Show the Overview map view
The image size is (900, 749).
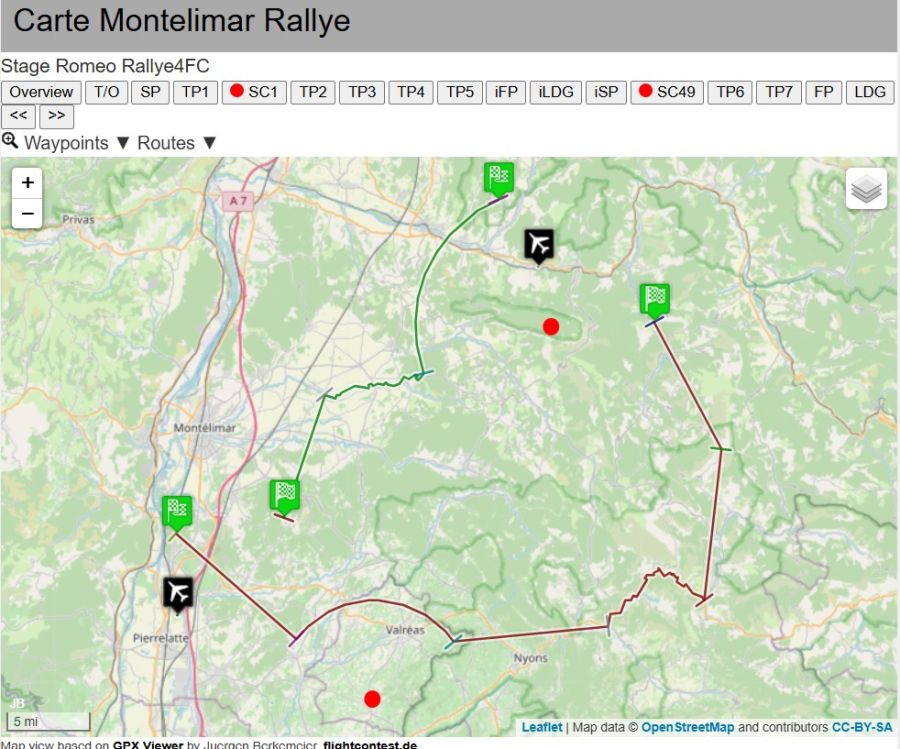tap(41, 92)
